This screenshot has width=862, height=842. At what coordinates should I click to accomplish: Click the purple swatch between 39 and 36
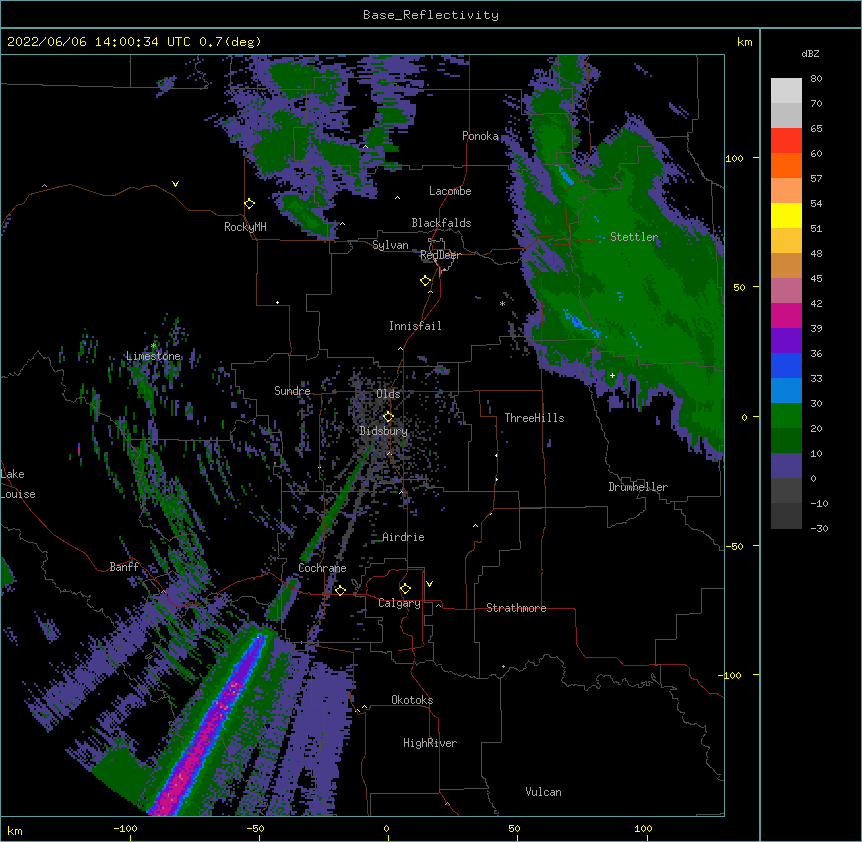tap(786, 341)
